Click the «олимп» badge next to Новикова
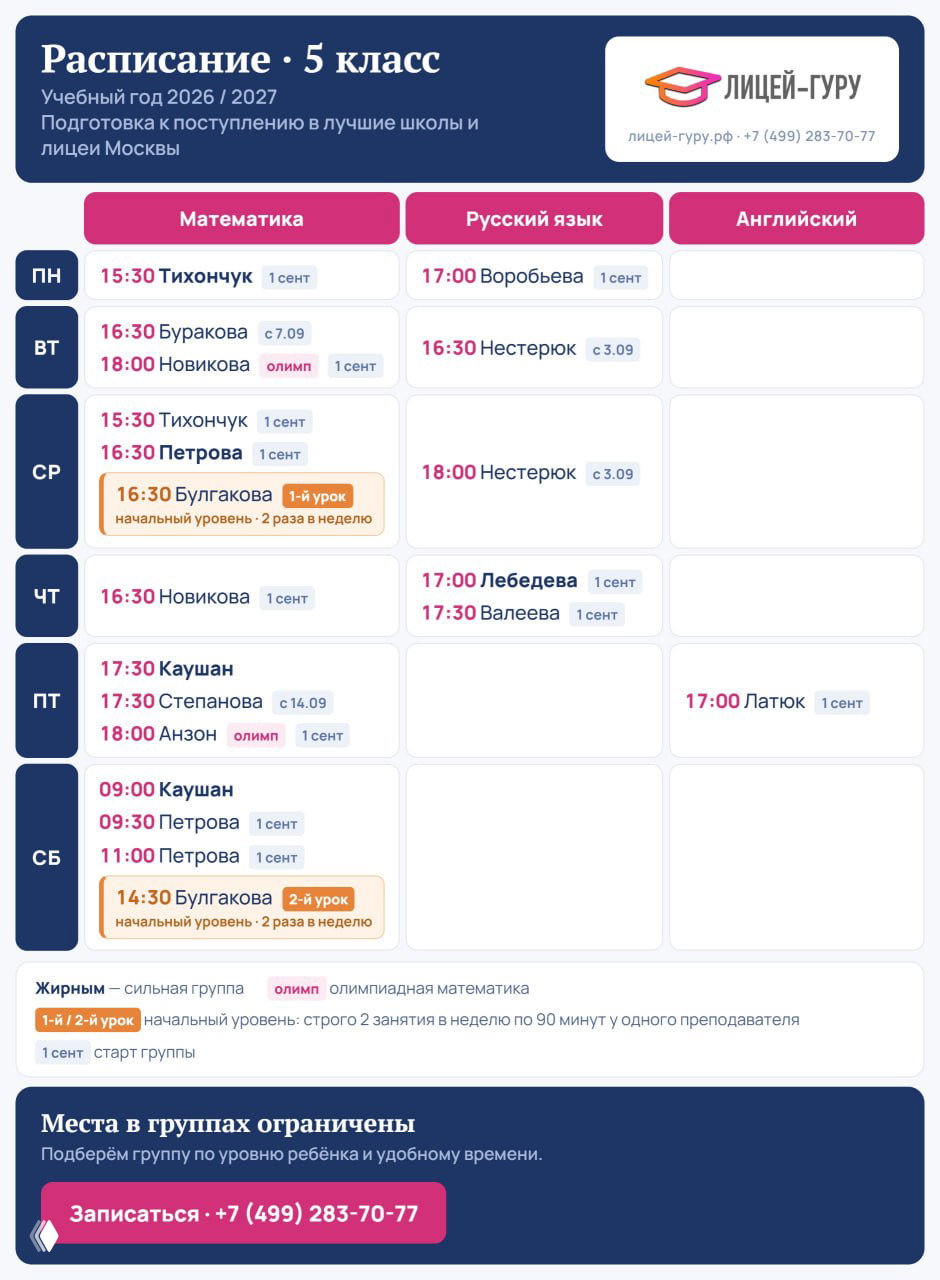940x1280 pixels. [x=289, y=366]
